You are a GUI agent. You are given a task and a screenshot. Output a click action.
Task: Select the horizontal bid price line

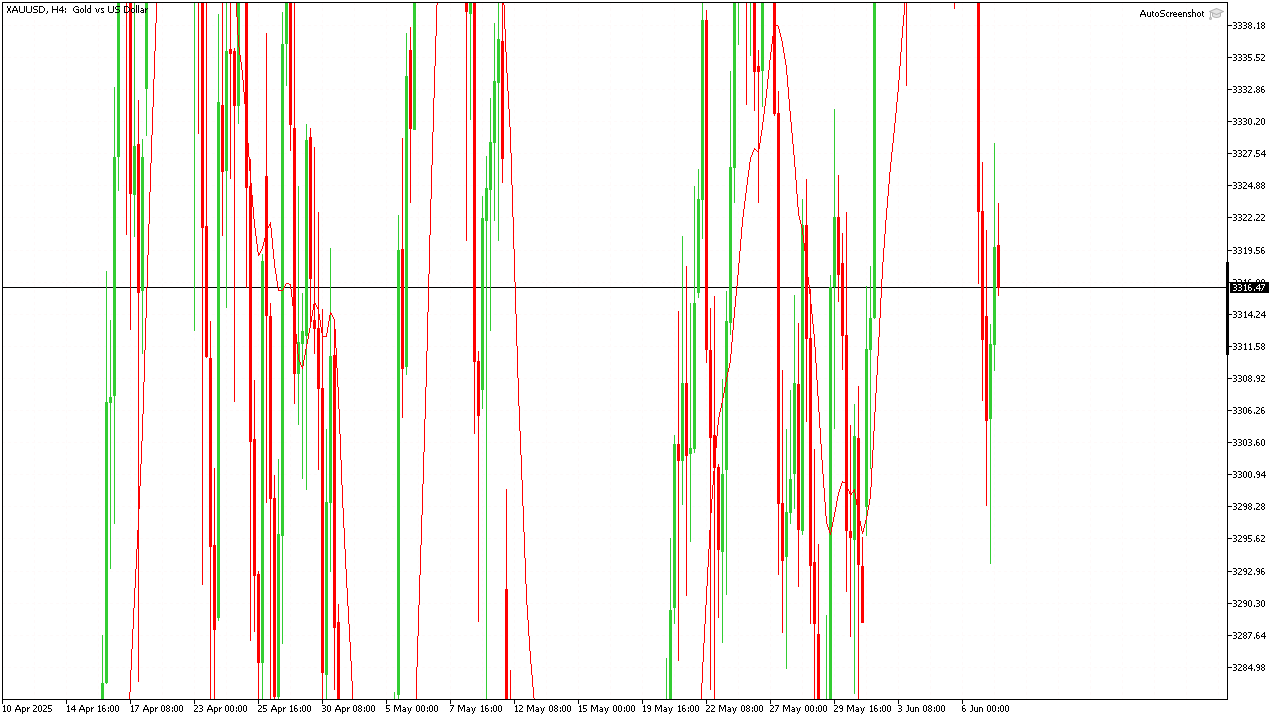point(614,288)
